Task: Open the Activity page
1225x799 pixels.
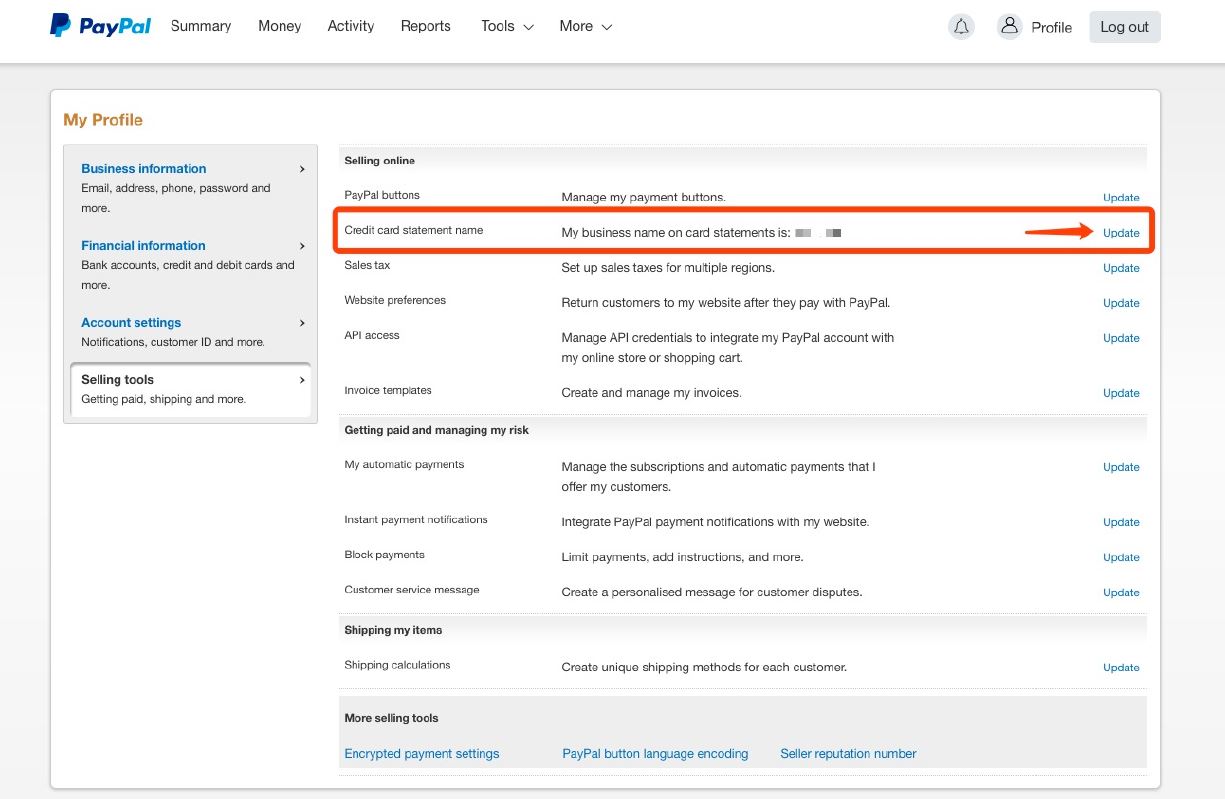Action: 351,26
